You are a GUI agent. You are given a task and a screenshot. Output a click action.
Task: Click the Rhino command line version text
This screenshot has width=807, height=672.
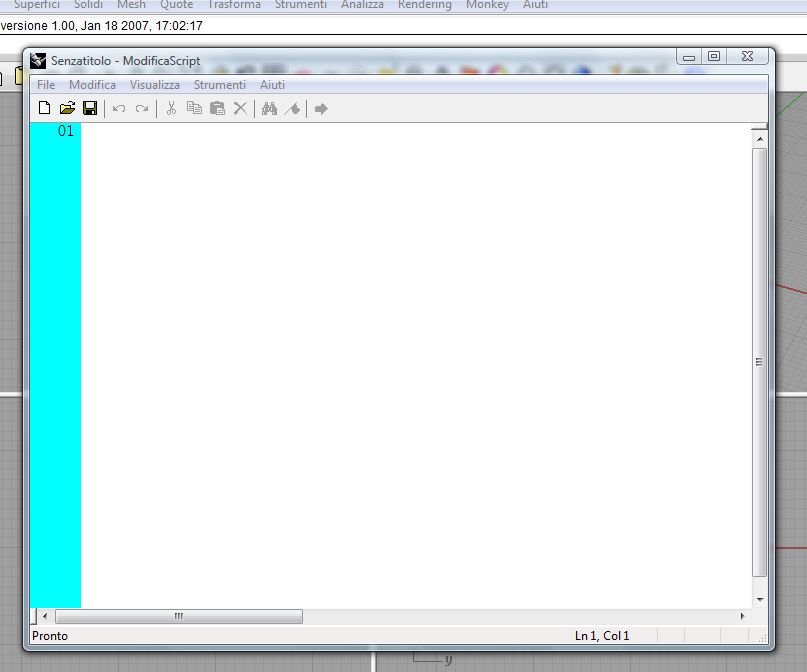[x=101, y=26]
